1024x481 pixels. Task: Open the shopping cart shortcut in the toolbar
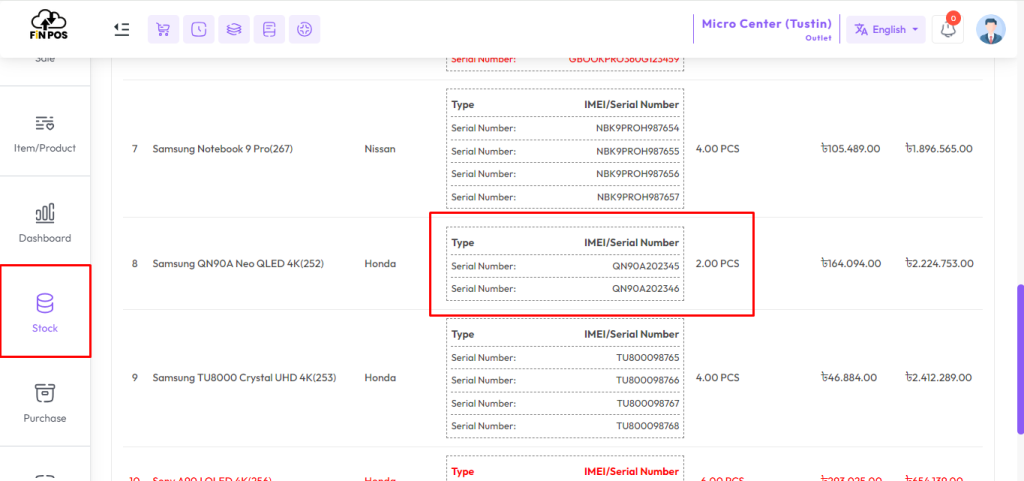[163, 29]
